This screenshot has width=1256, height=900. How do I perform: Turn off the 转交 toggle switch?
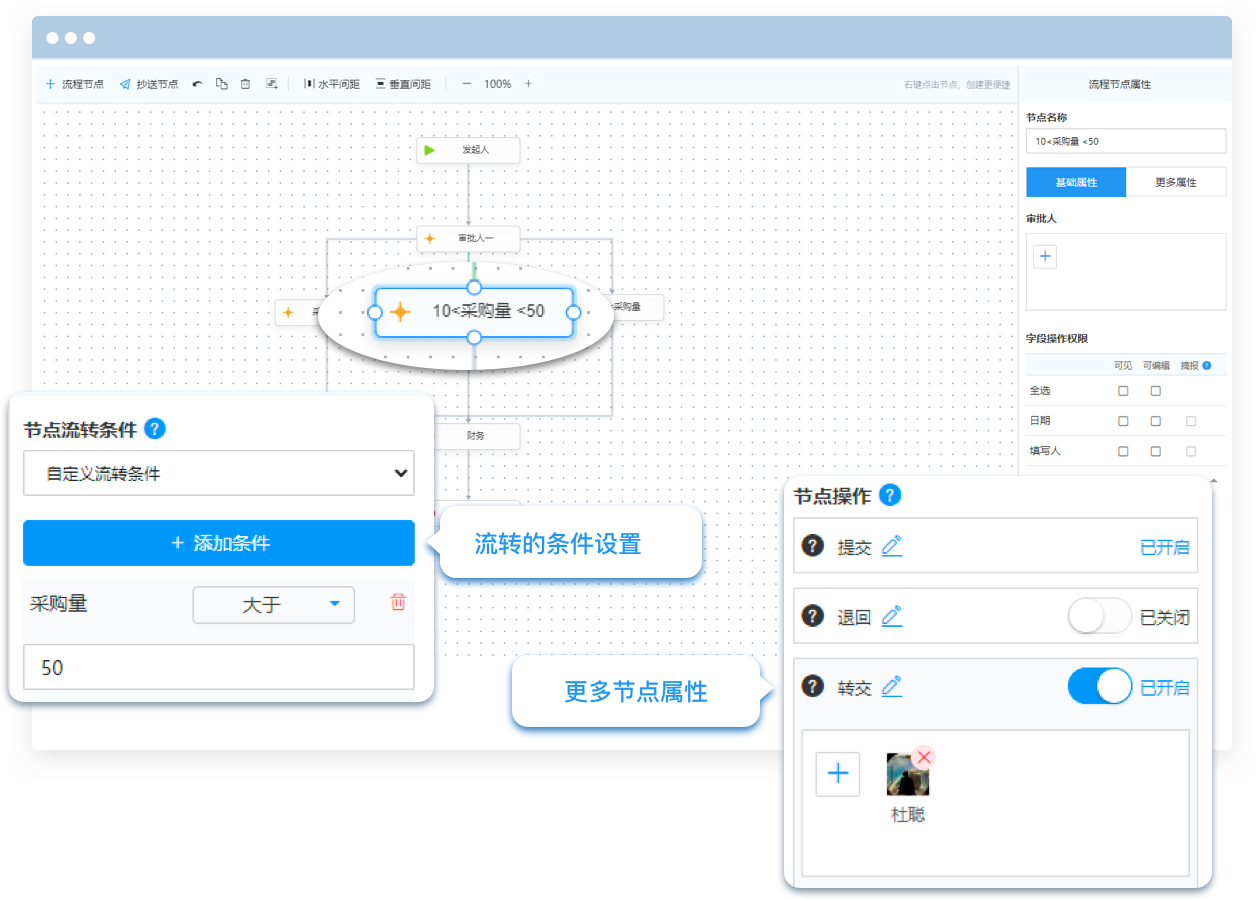click(1099, 687)
